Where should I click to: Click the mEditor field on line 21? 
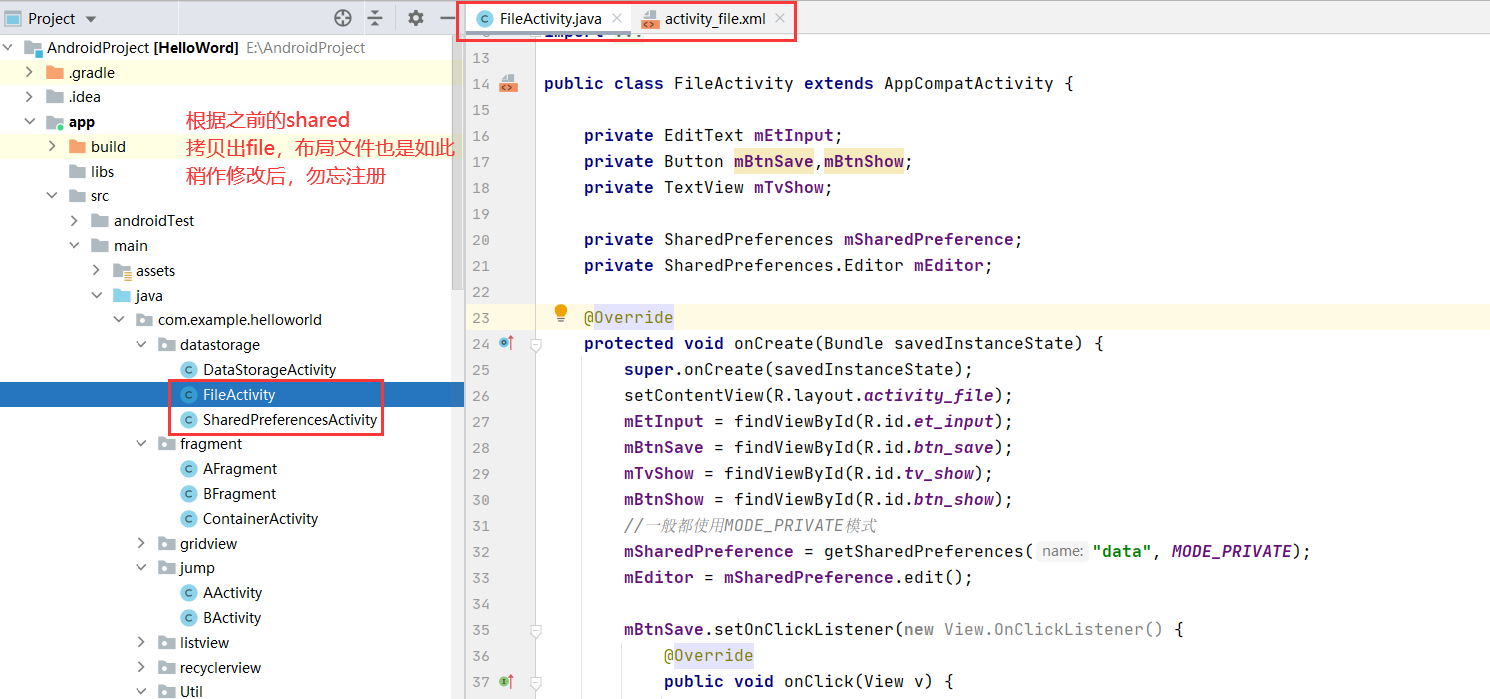tap(948, 266)
